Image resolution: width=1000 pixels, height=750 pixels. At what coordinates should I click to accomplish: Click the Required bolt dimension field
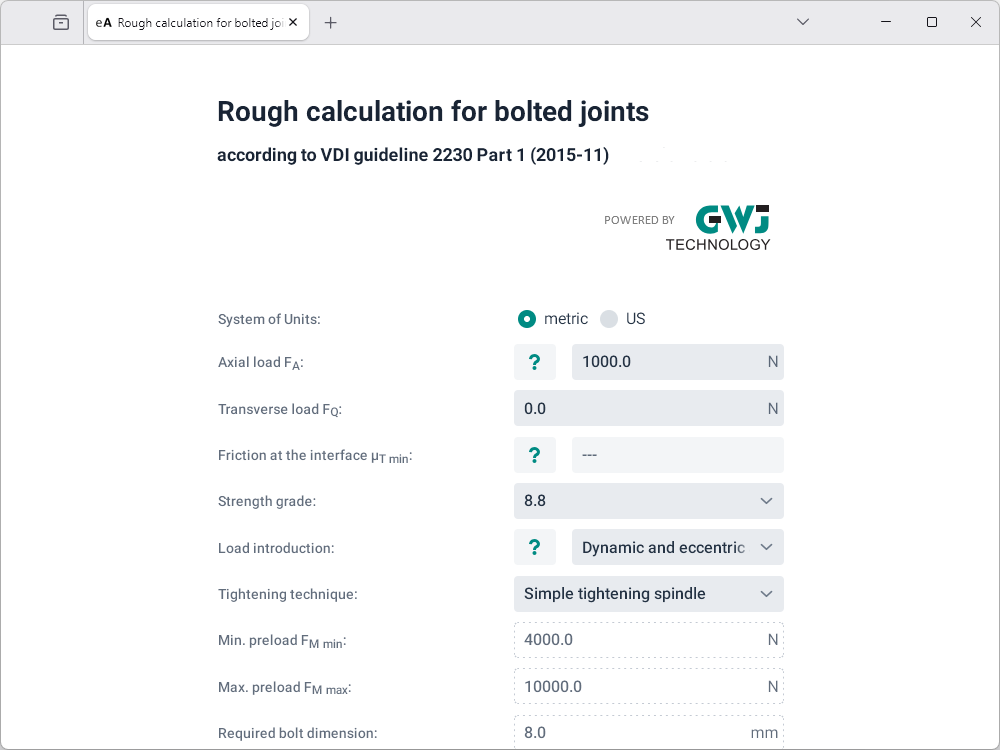point(635,732)
